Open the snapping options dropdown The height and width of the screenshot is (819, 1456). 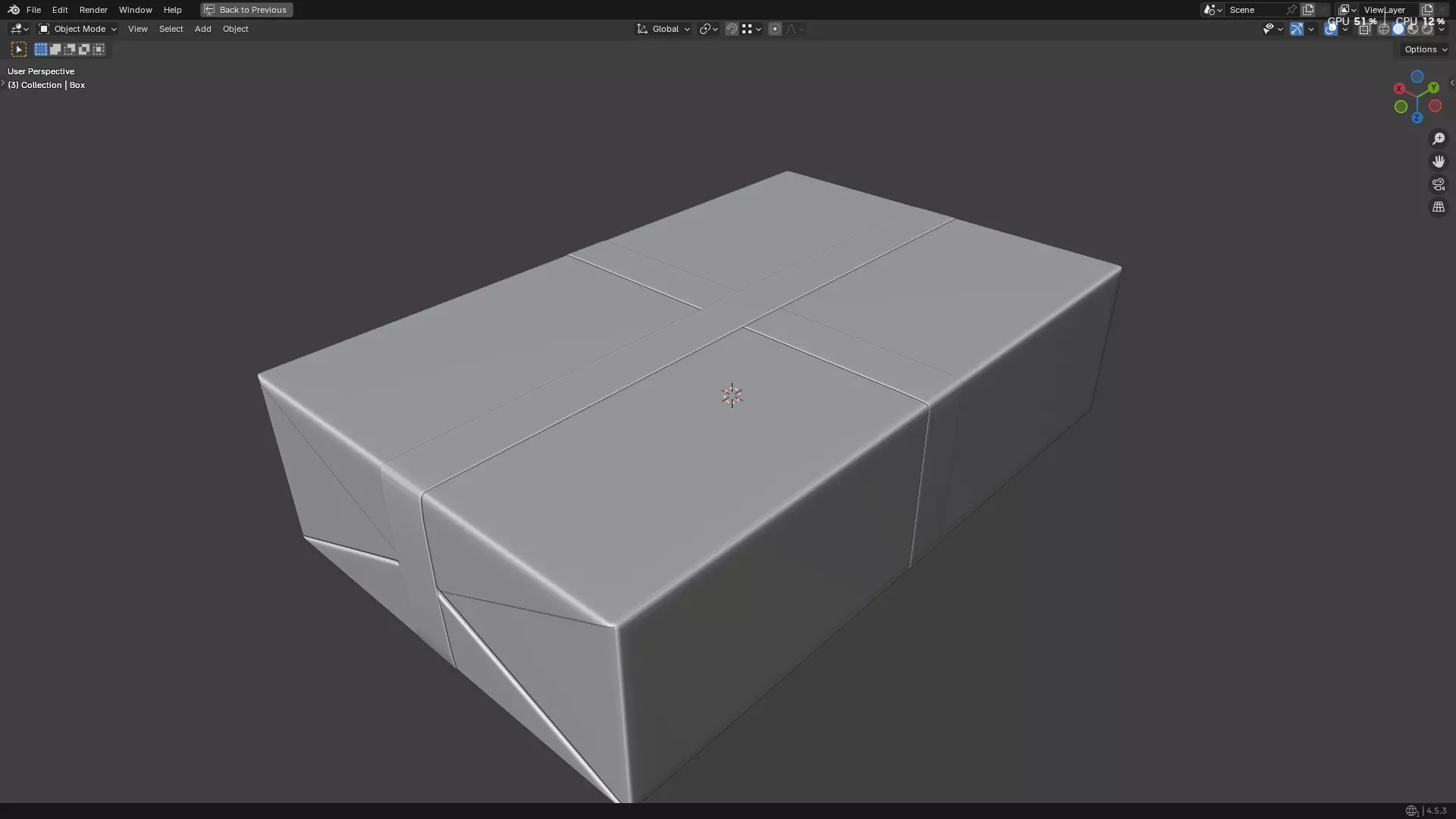pos(752,29)
